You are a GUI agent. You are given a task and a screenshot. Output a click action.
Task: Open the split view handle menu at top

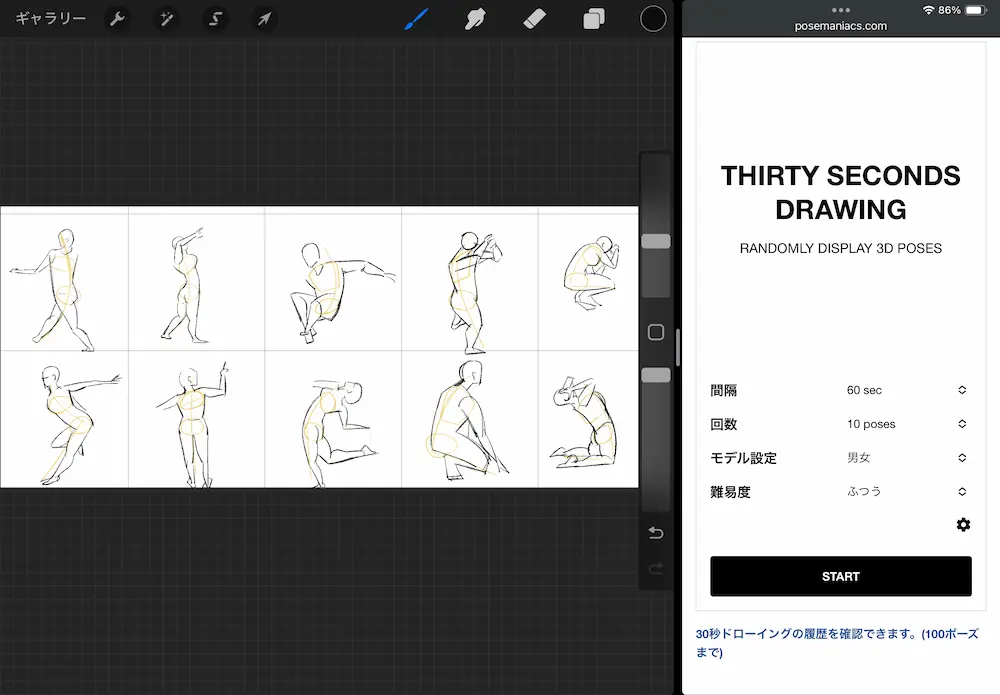pyautogui.click(x=840, y=8)
